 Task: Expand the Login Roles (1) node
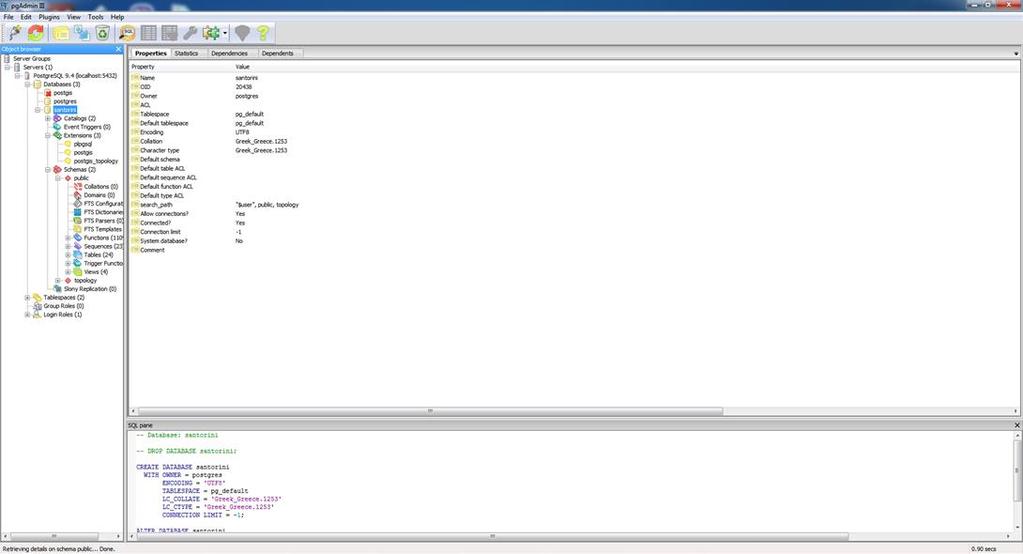(27, 315)
